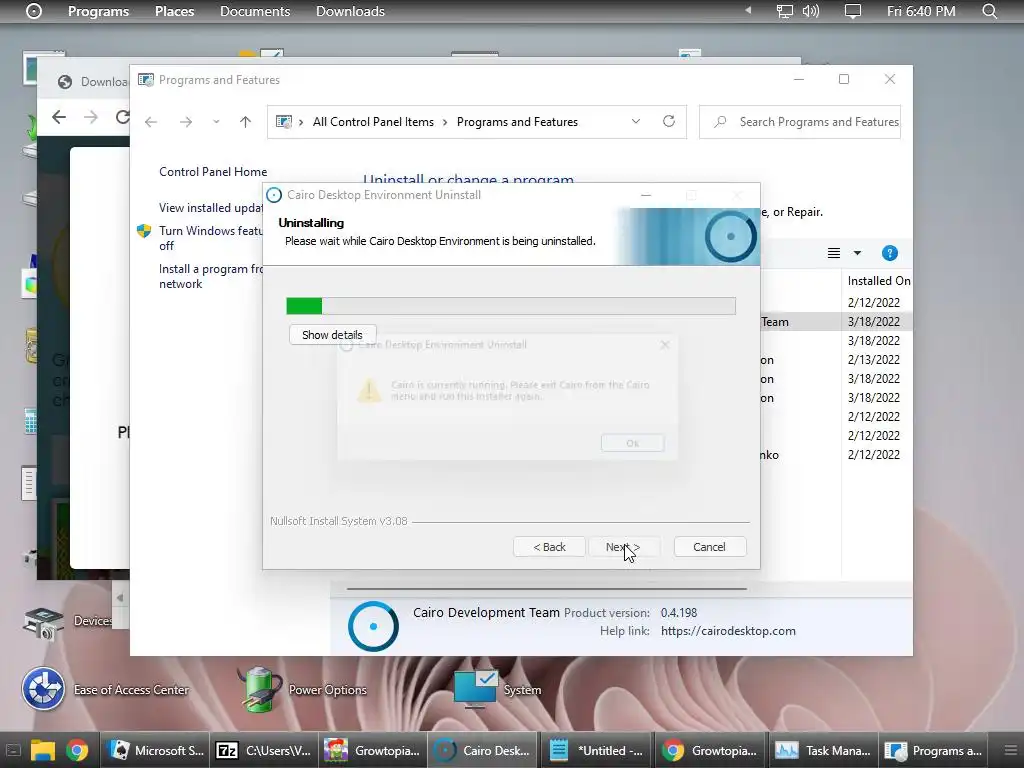Open the cairodesktop.com help link
Viewport: 1024px width, 768px height.
click(x=728, y=631)
